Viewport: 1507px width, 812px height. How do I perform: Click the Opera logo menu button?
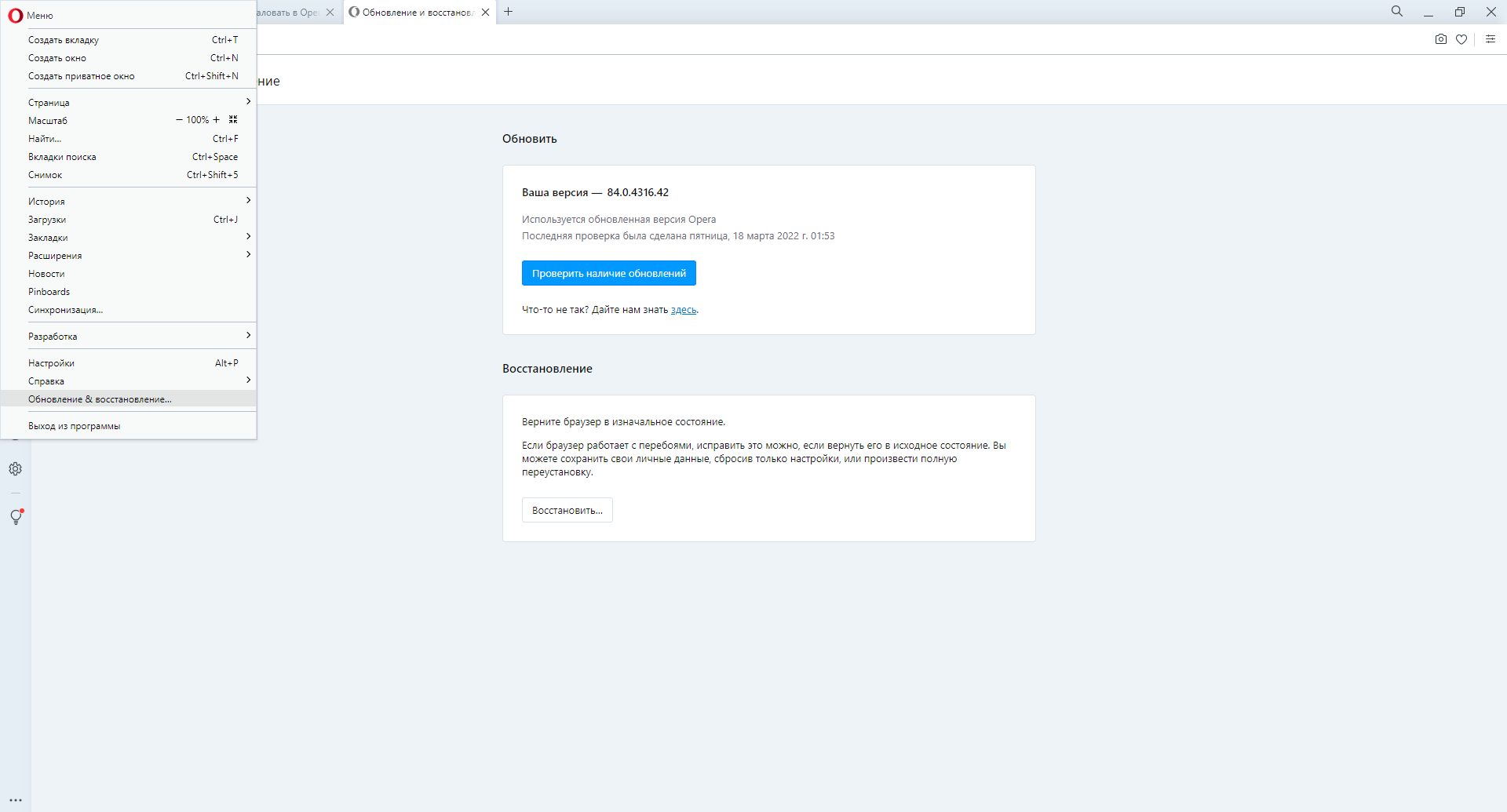16,15
